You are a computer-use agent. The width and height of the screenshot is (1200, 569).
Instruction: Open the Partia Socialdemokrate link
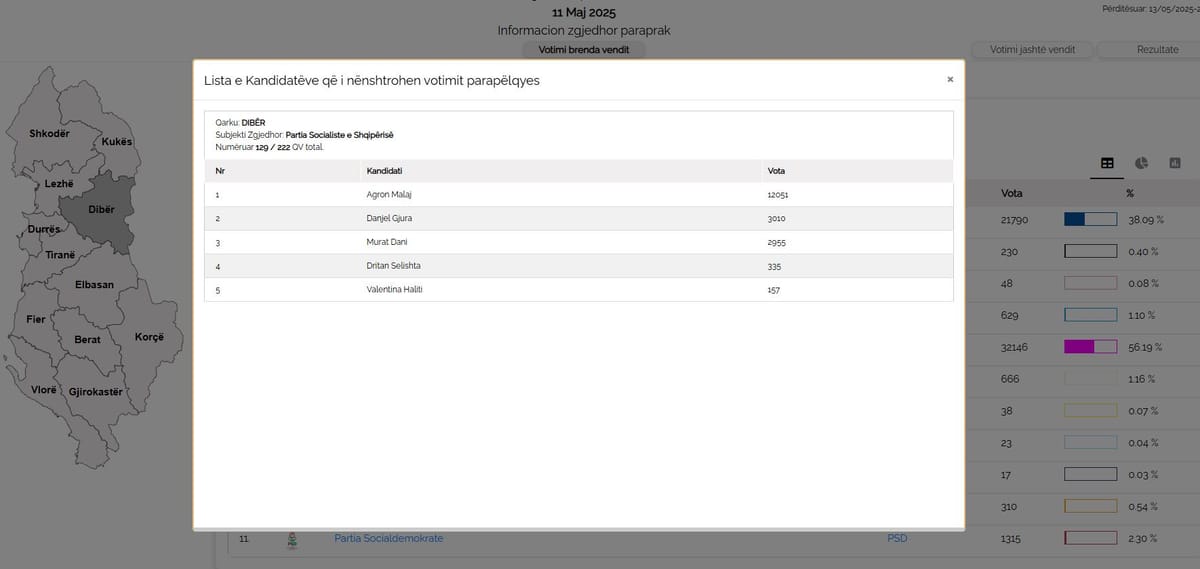click(388, 539)
